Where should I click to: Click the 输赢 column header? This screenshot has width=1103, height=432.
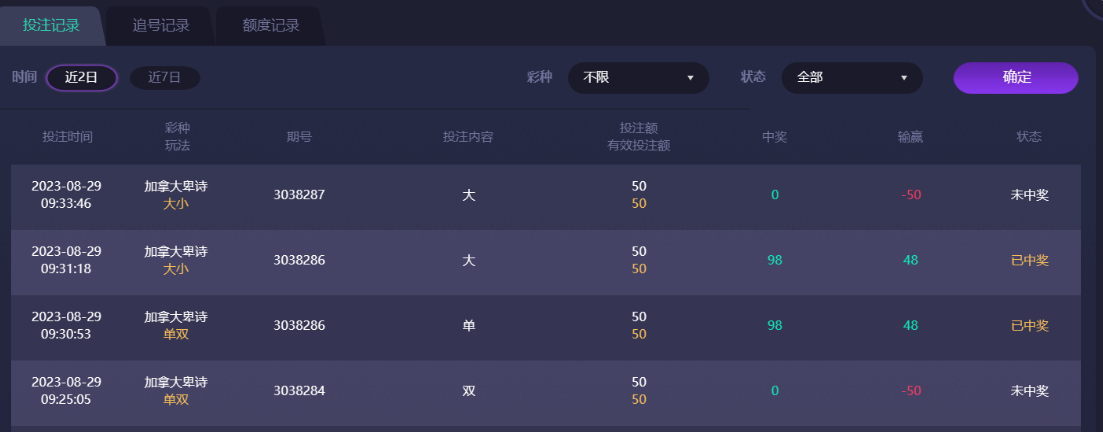pyautogui.click(x=910, y=136)
